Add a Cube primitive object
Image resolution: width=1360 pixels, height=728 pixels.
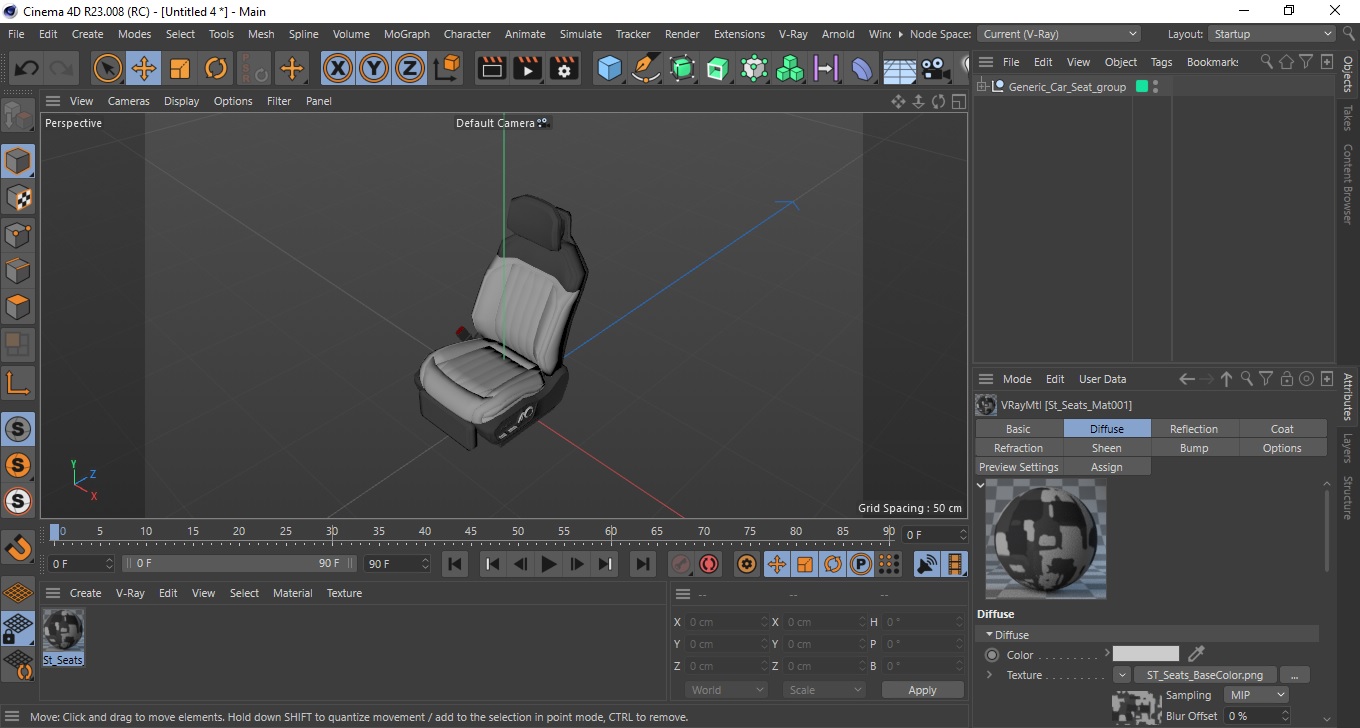point(609,69)
